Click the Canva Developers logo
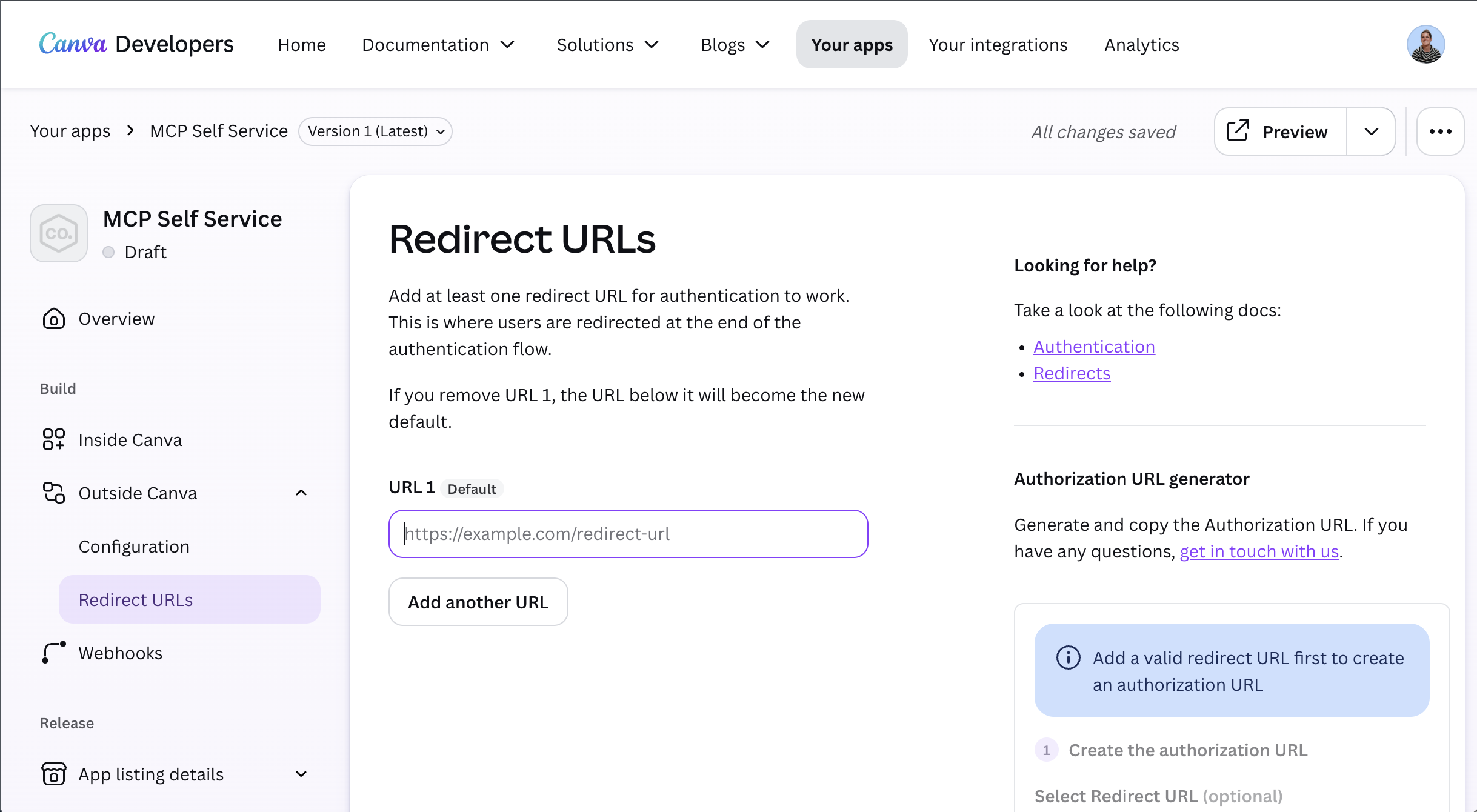 (x=136, y=44)
